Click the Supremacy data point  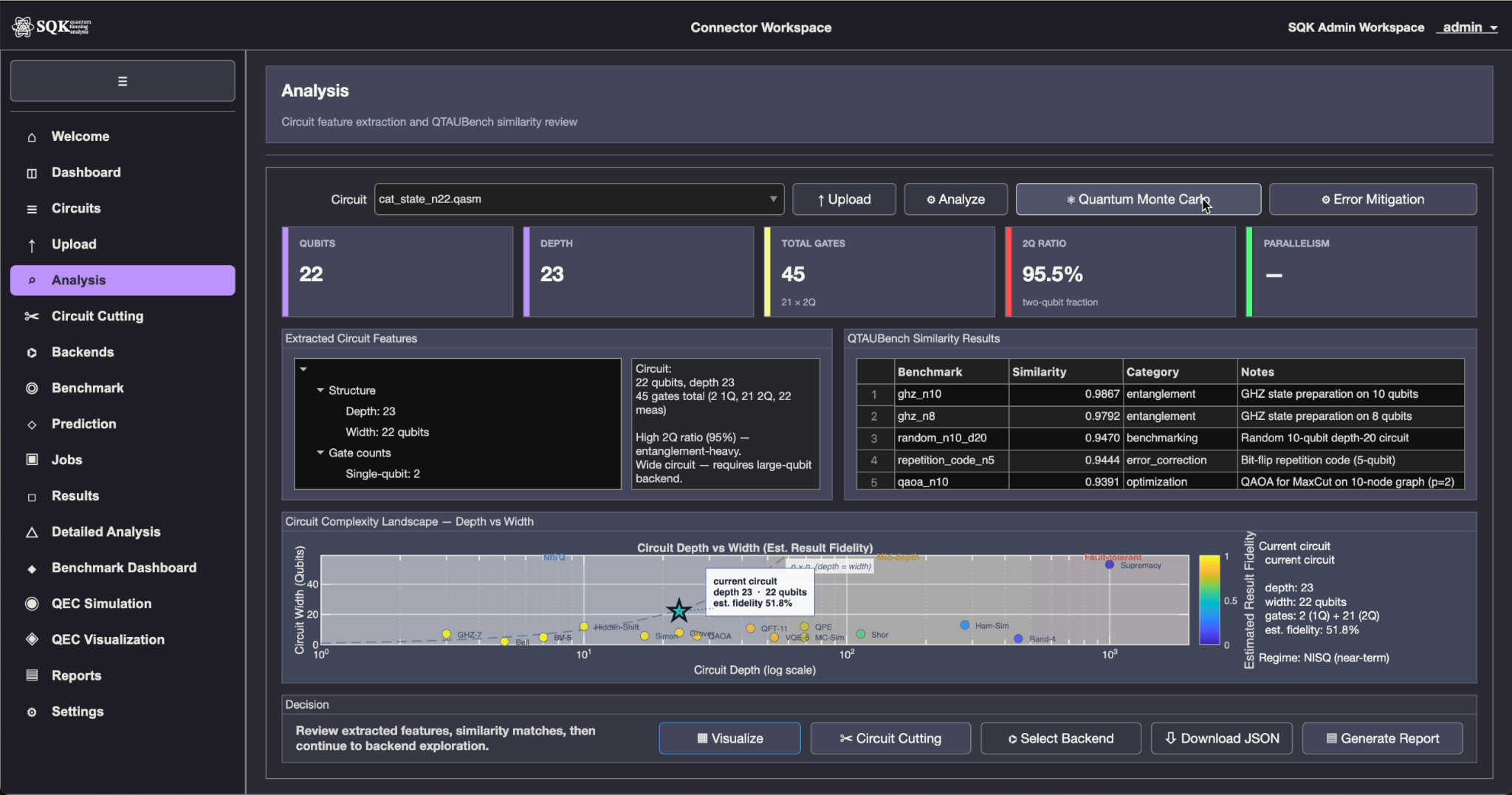click(1109, 565)
